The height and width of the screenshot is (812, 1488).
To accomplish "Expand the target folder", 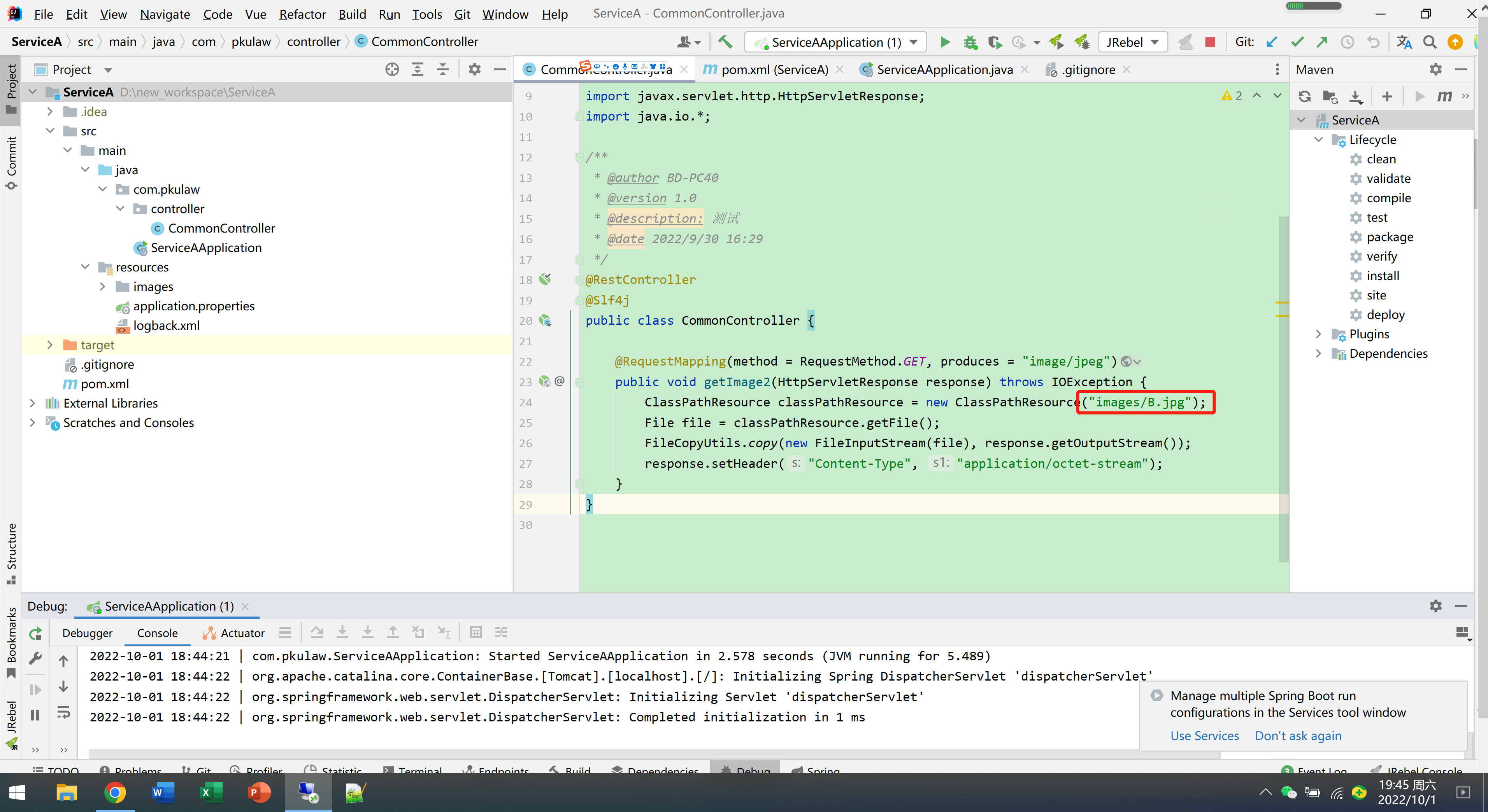I will 50,345.
